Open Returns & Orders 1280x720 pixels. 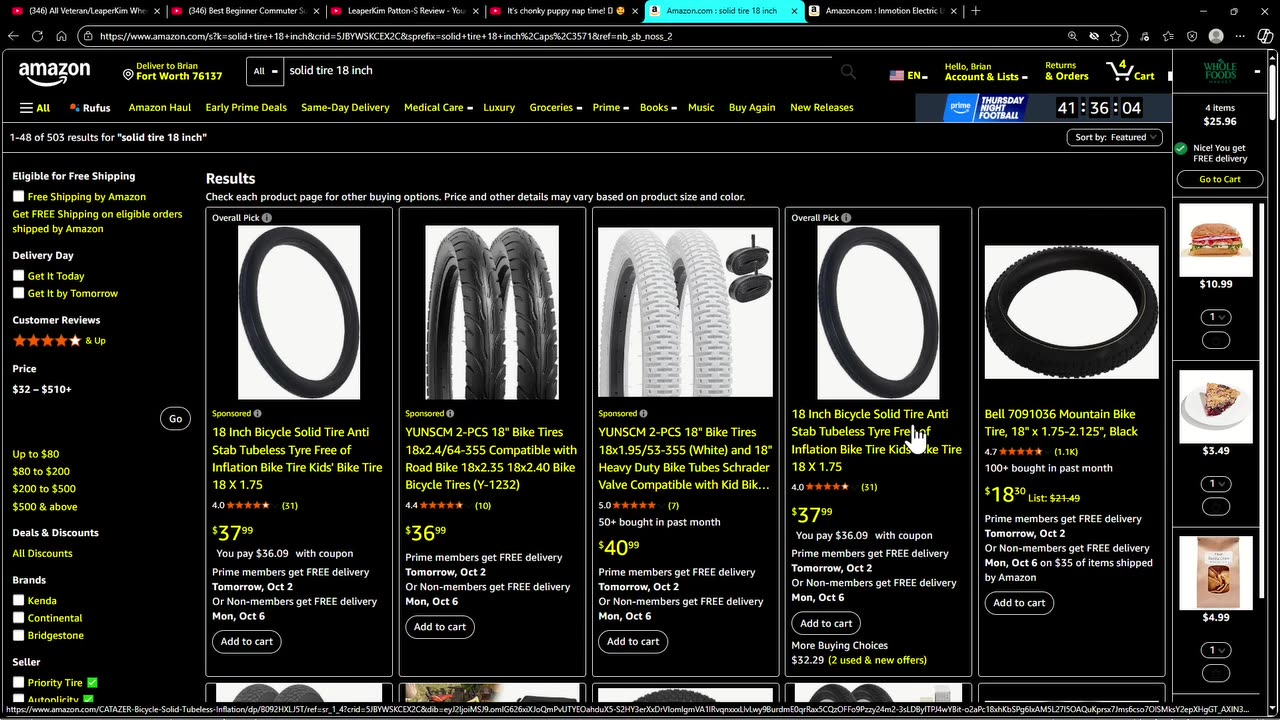point(1066,72)
